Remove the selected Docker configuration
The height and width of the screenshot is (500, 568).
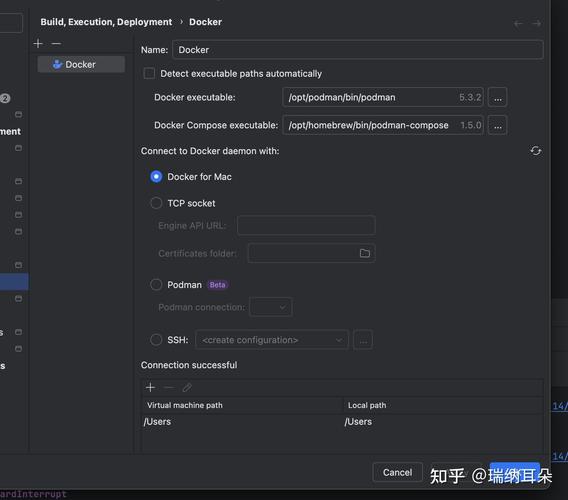pos(56,43)
